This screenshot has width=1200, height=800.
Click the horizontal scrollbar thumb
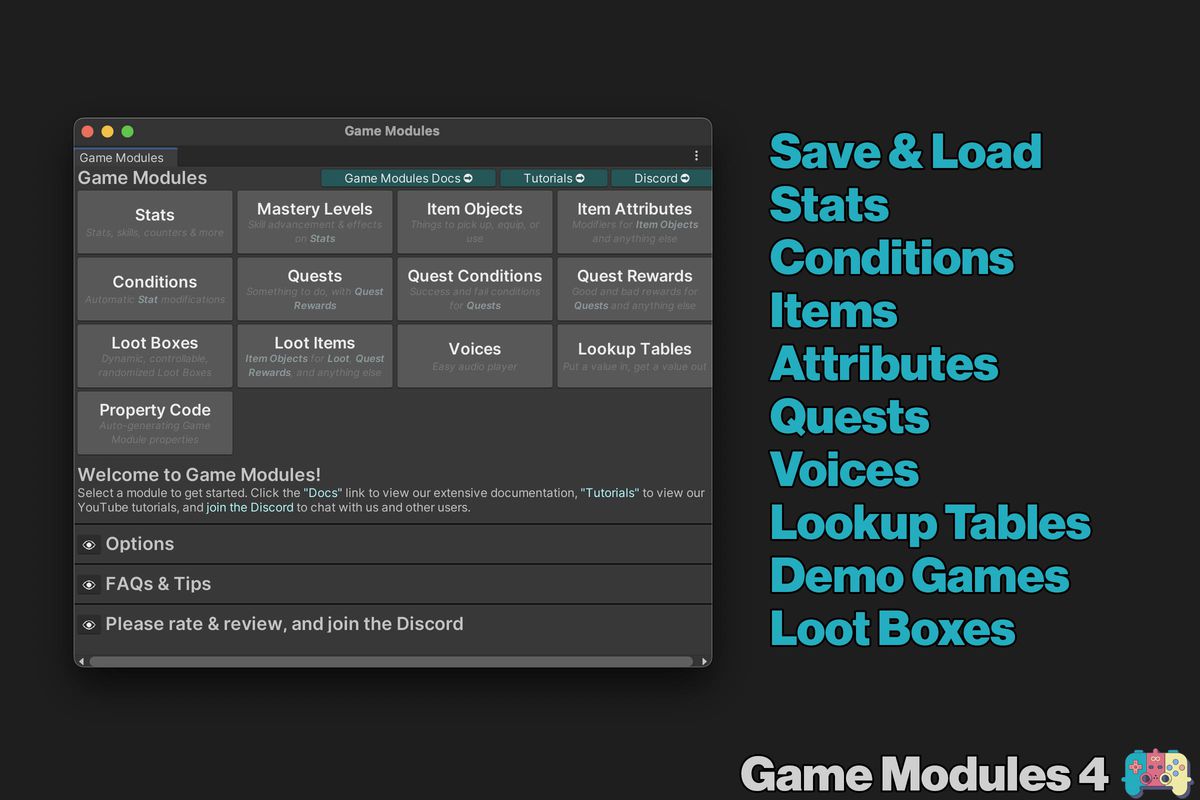(391, 661)
